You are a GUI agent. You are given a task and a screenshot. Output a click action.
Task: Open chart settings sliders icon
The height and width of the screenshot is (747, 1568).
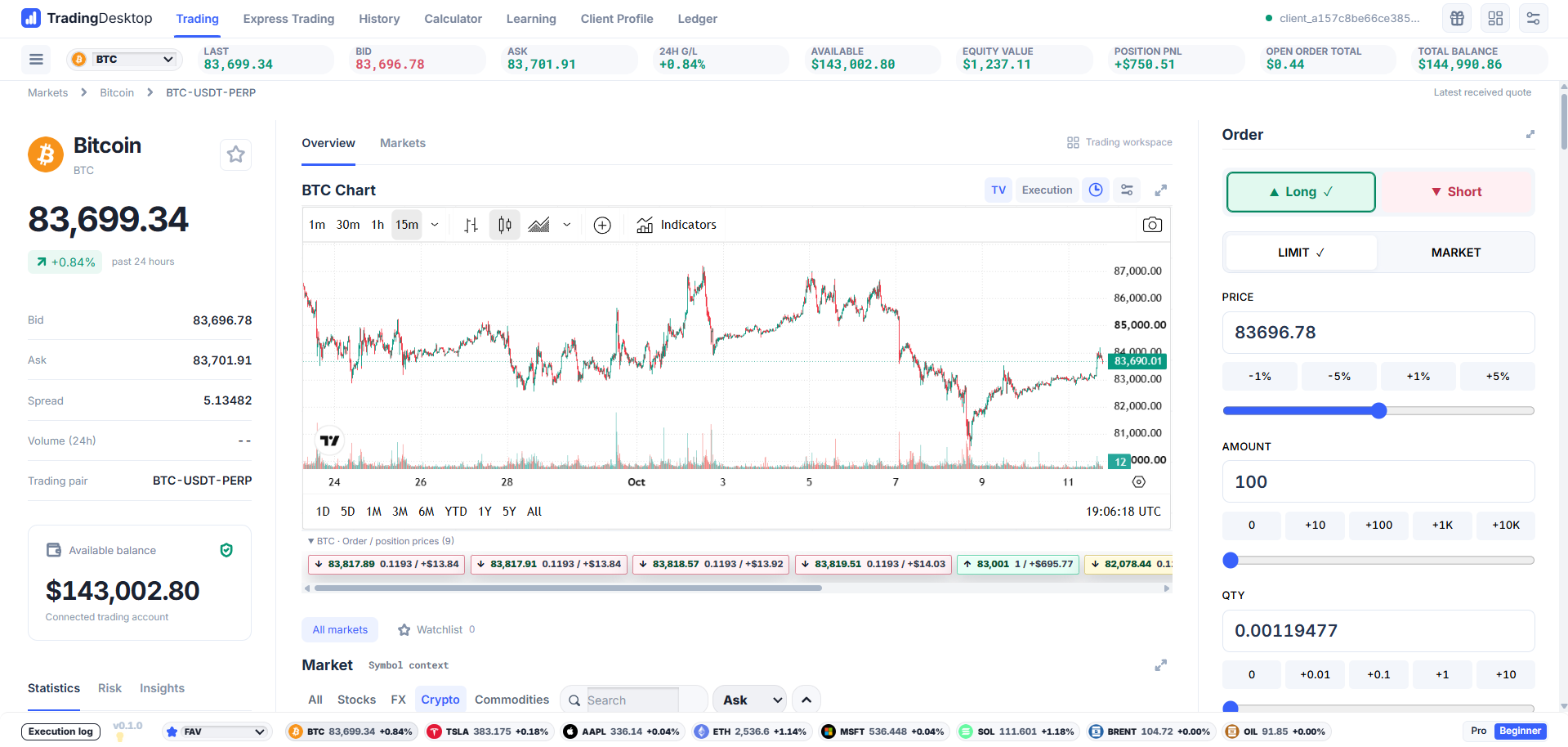(x=1127, y=190)
